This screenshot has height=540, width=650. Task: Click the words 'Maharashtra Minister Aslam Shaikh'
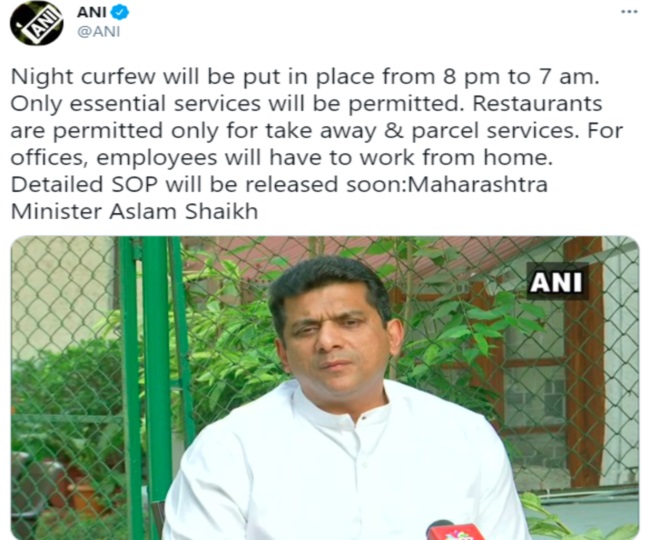click(279, 198)
